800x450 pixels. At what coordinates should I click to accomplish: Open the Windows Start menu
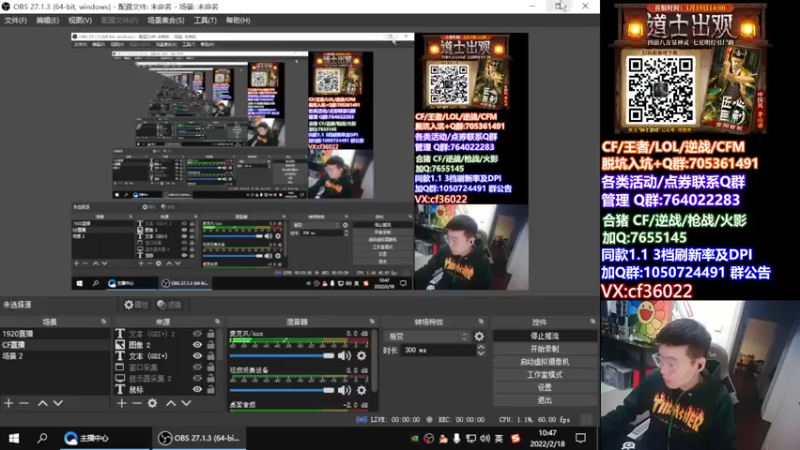point(14,438)
